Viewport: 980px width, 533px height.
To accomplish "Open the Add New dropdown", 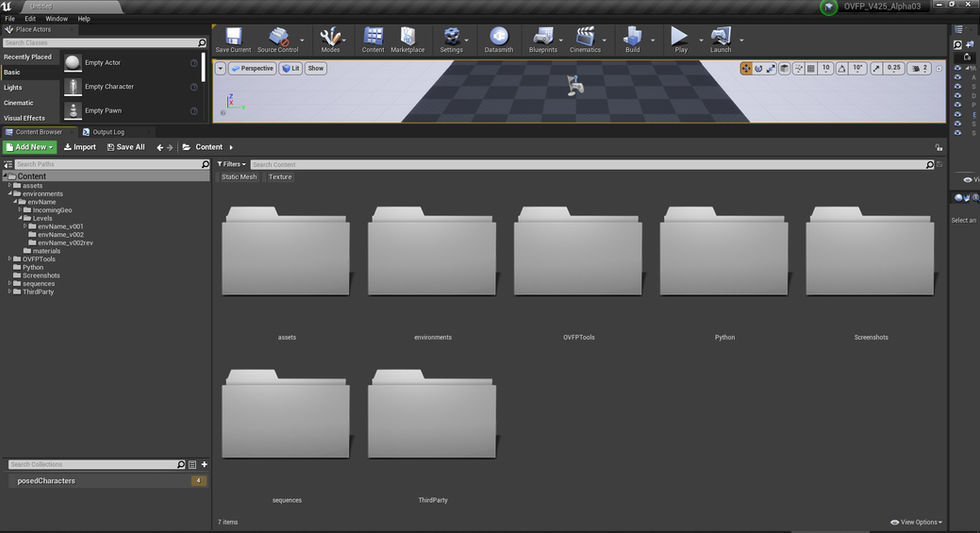I will point(29,147).
